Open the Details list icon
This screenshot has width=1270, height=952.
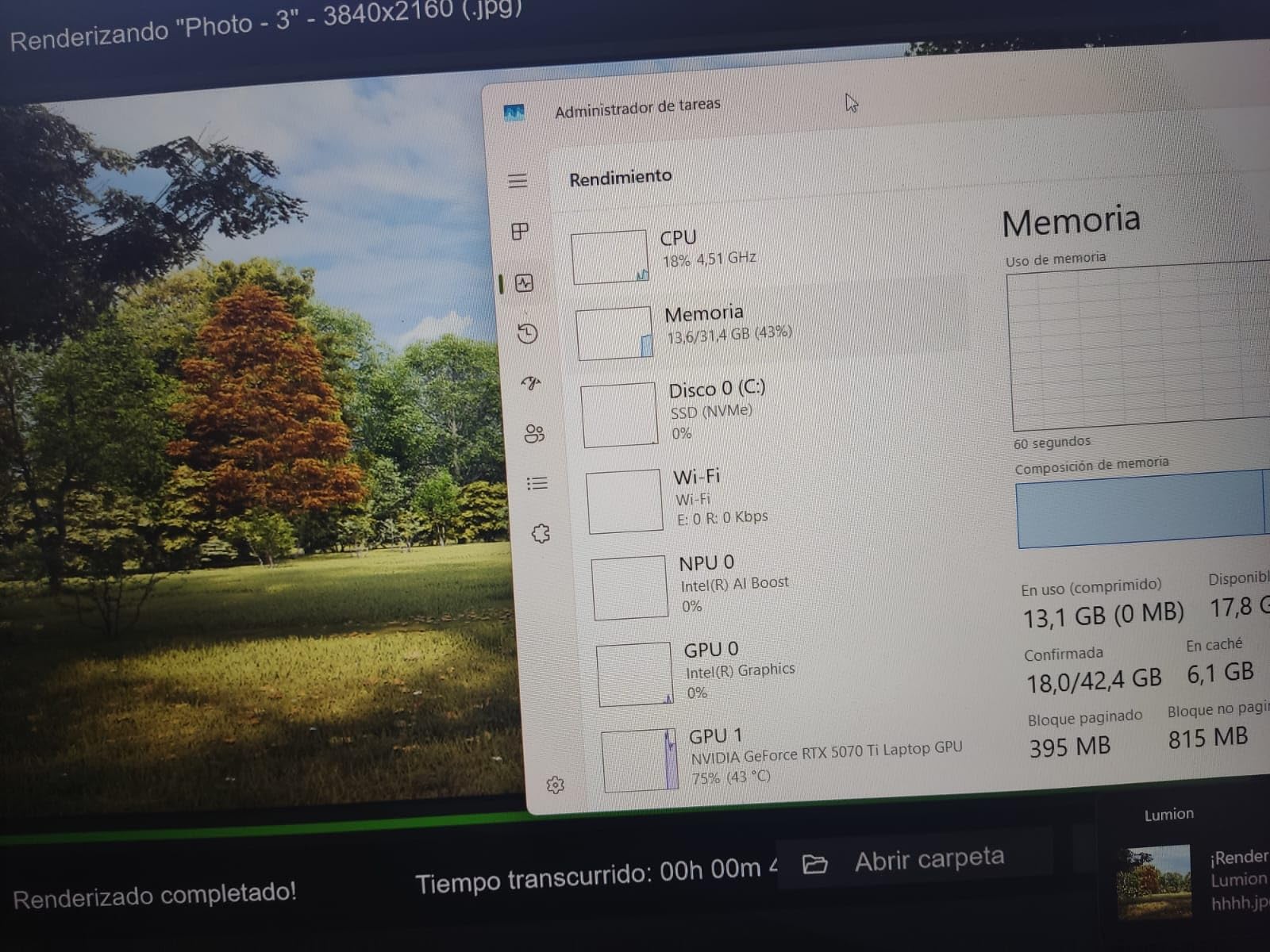537,483
